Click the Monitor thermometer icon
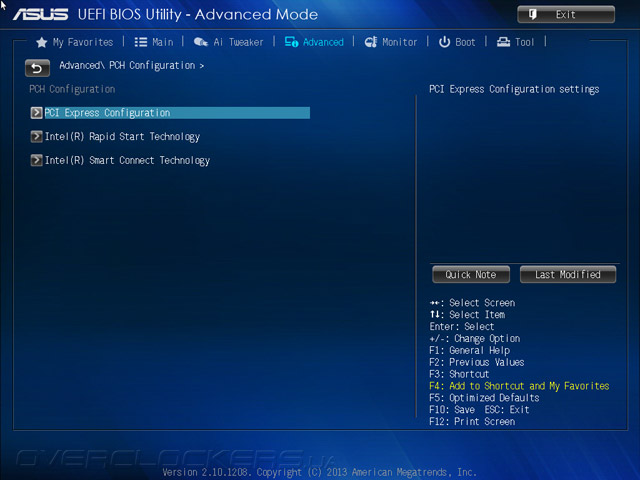Image resolution: width=640 pixels, height=480 pixels. click(x=371, y=42)
